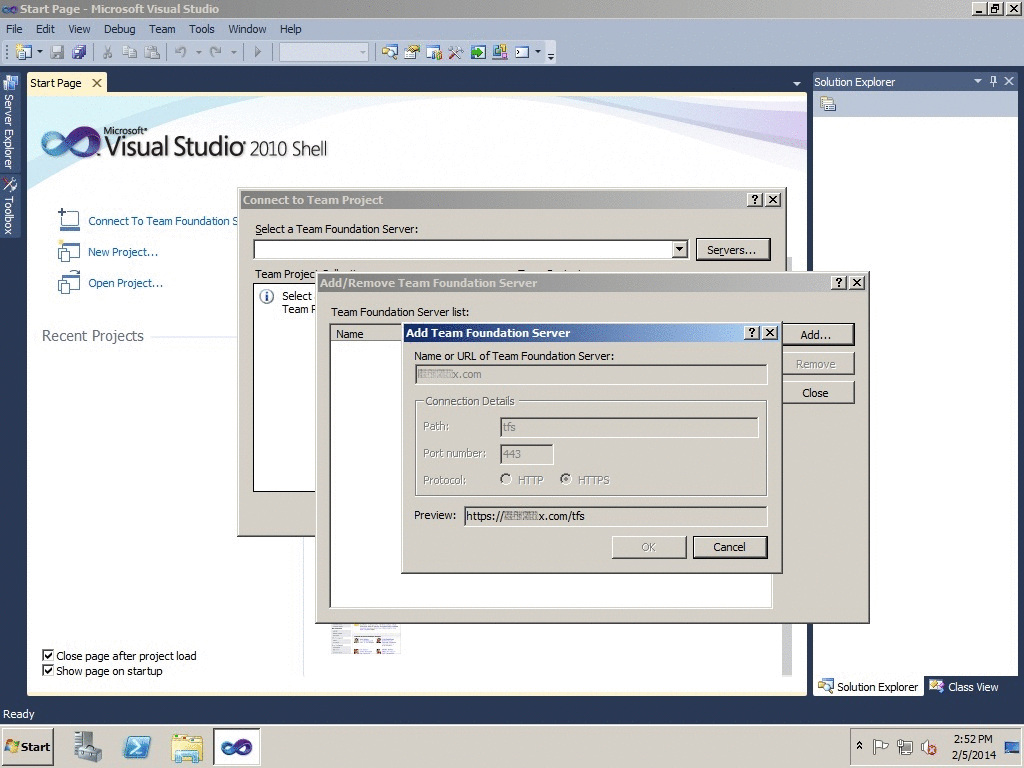
Task: Open the Command Window icon dropdown arrow
Action: 538,52
